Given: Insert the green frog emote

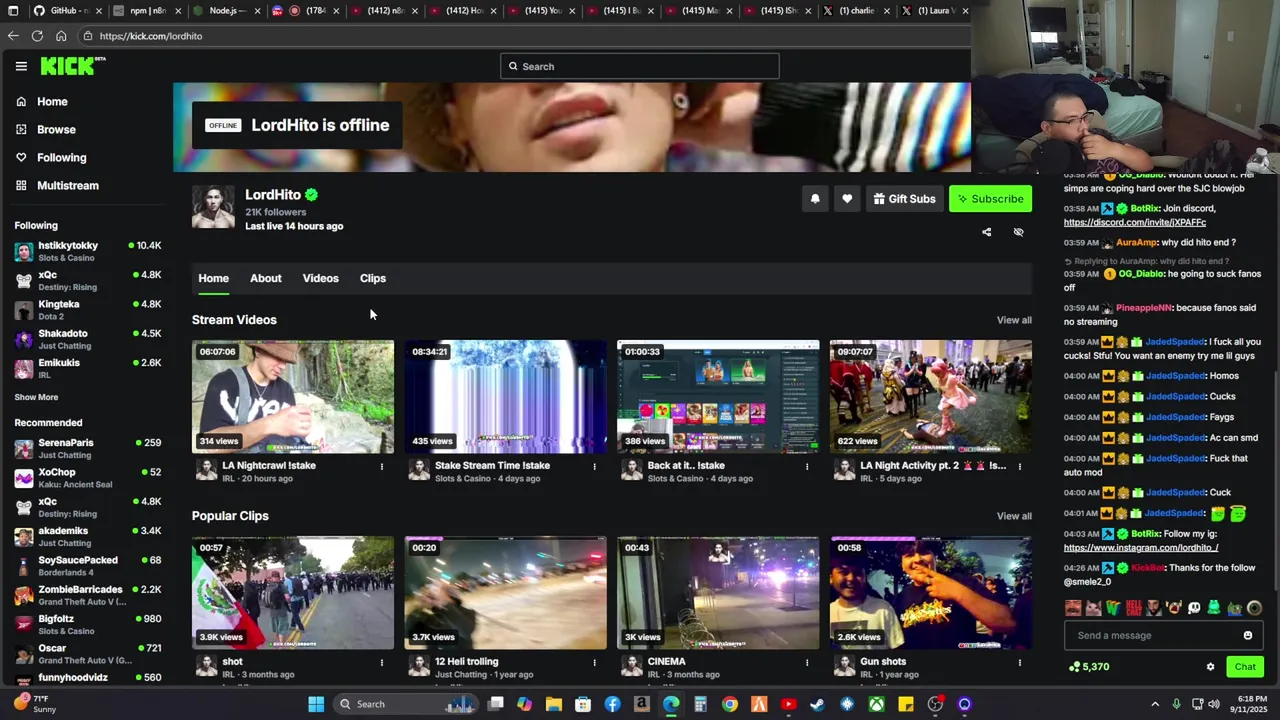Looking at the screenshot, I should pos(1213,608).
